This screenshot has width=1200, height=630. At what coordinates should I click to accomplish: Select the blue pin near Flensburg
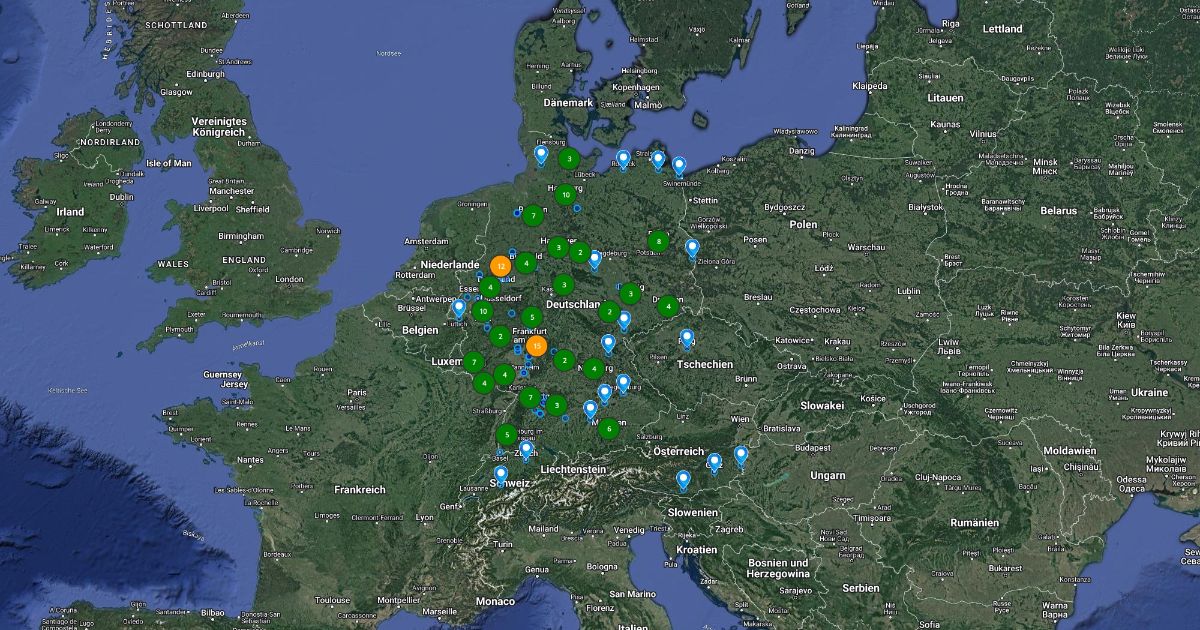pyautogui.click(x=541, y=154)
